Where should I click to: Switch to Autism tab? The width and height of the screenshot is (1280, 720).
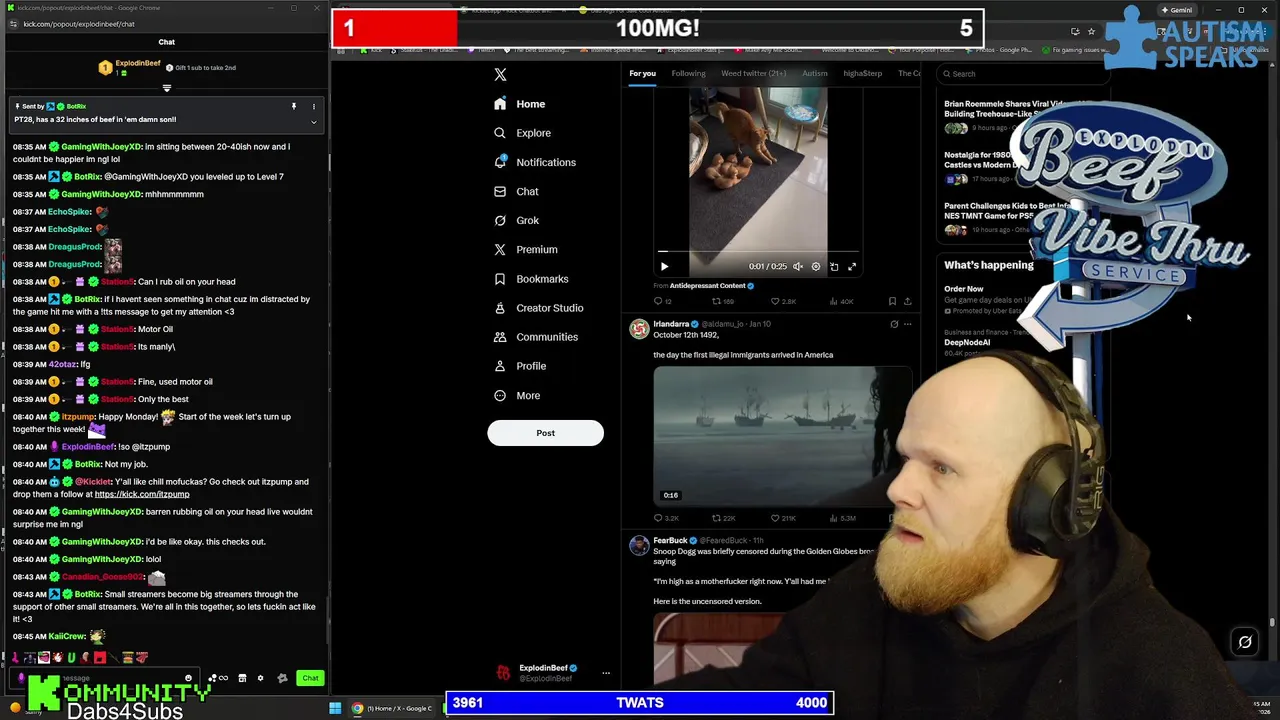click(814, 73)
